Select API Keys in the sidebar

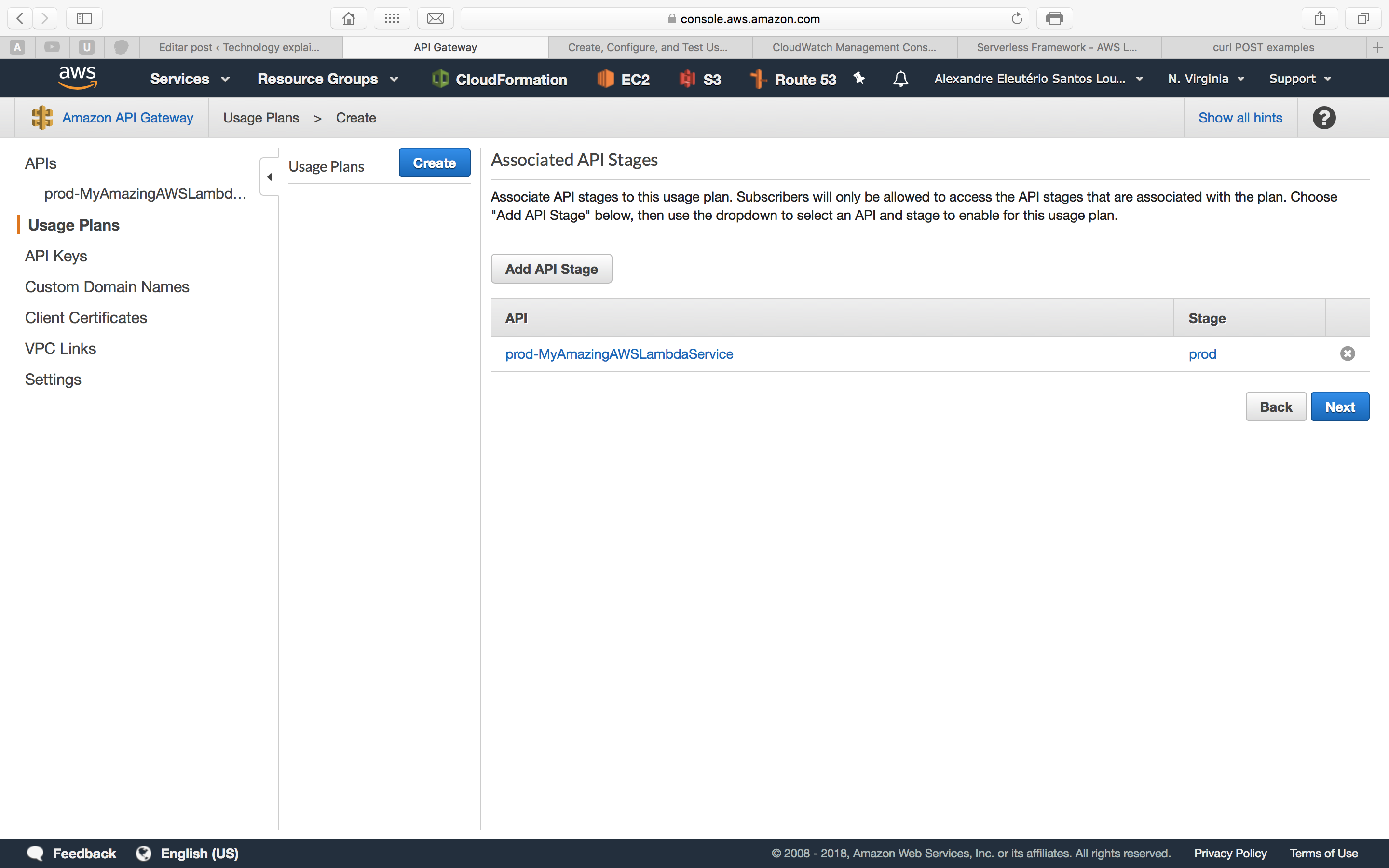[55, 256]
